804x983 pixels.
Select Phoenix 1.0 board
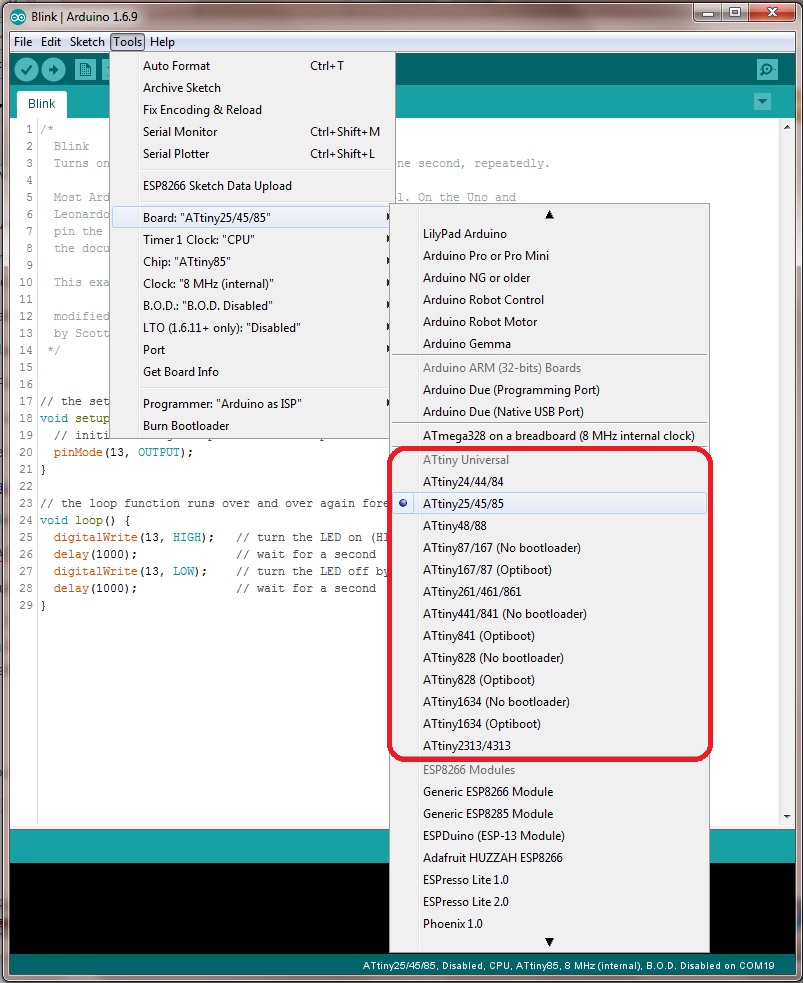pyautogui.click(x=549, y=923)
